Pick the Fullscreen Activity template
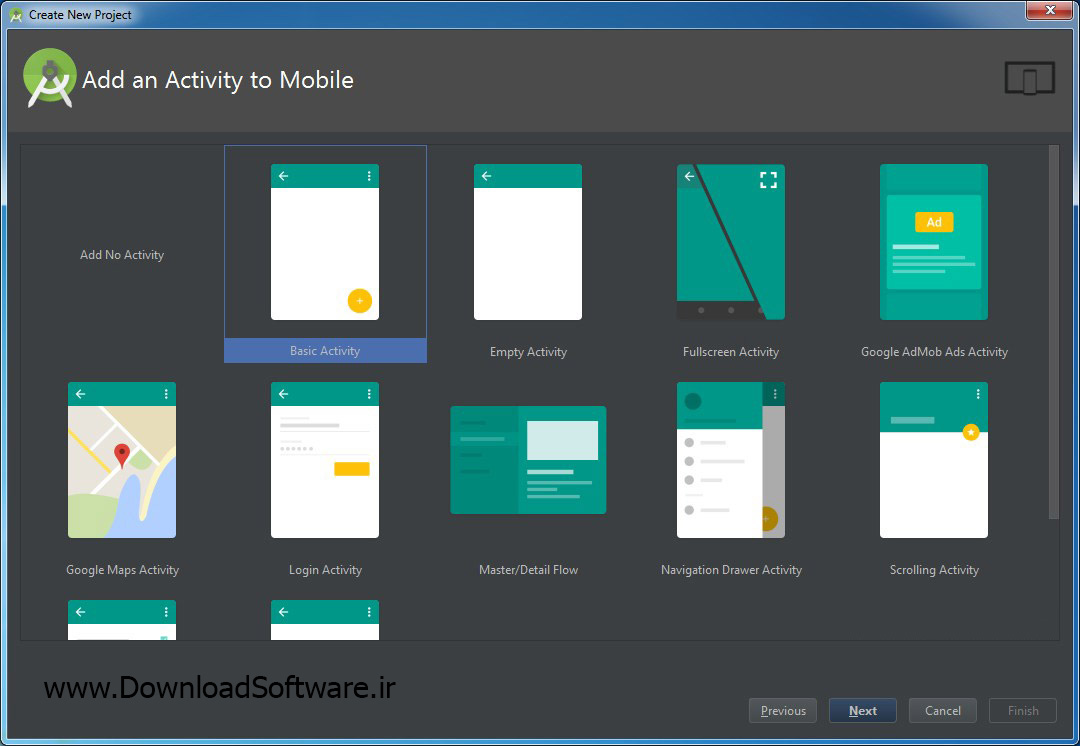The width and height of the screenshot is (1080, 746). 731,242
